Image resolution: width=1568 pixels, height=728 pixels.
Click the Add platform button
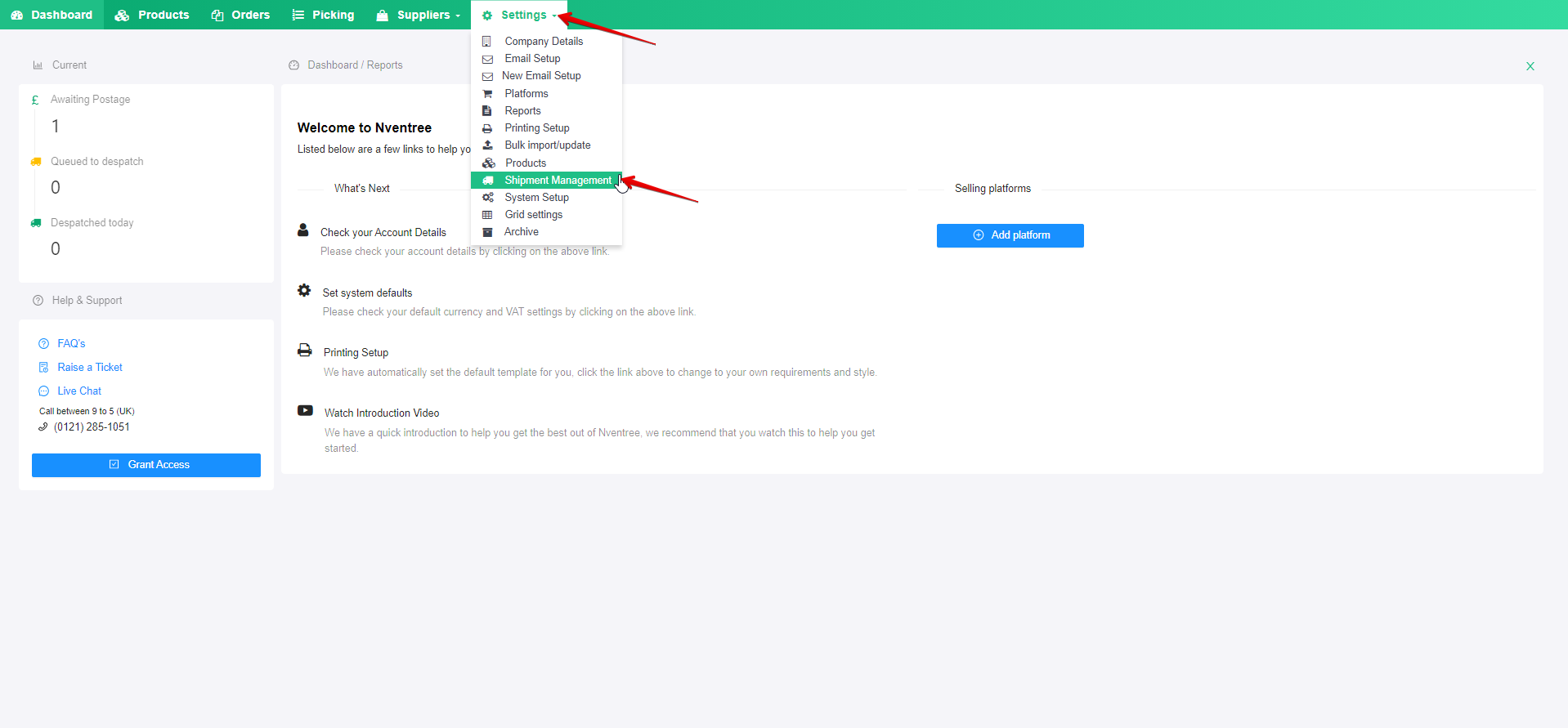(x=1010, y=235)
